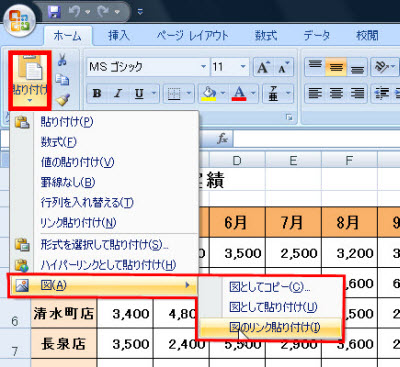
Task: Open font color dropdown arrow
Action: coord(253,93)
